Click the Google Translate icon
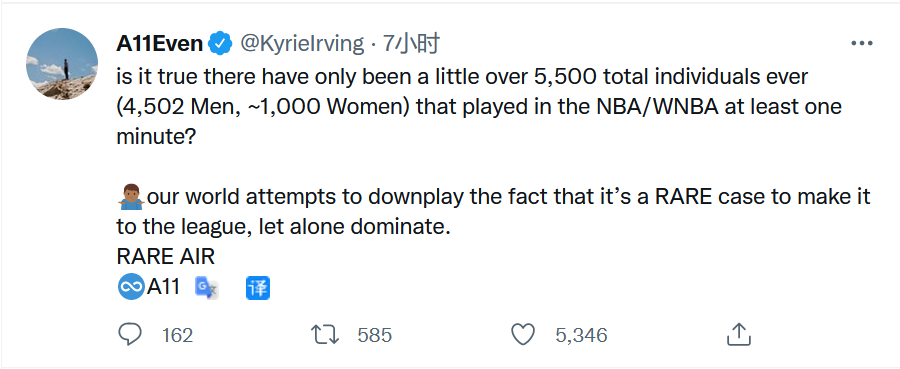Viewport: 900px width, 369px height. coord(206,288)
